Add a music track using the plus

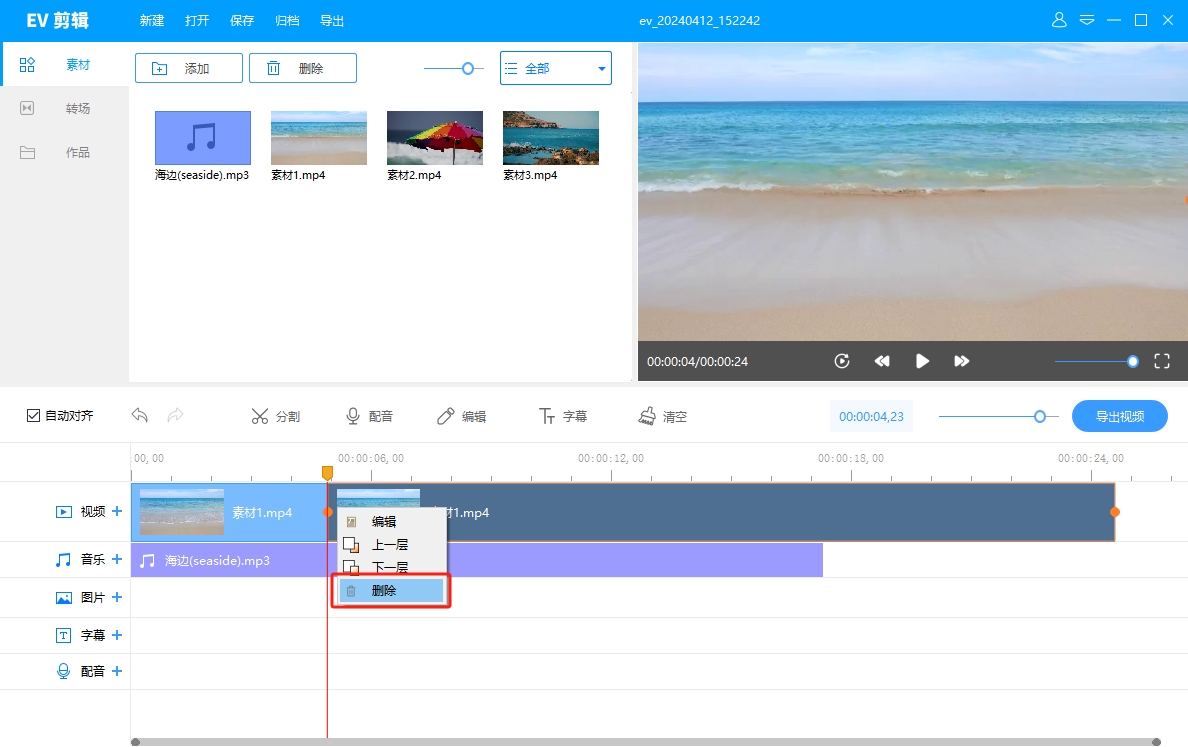point(117,559)
